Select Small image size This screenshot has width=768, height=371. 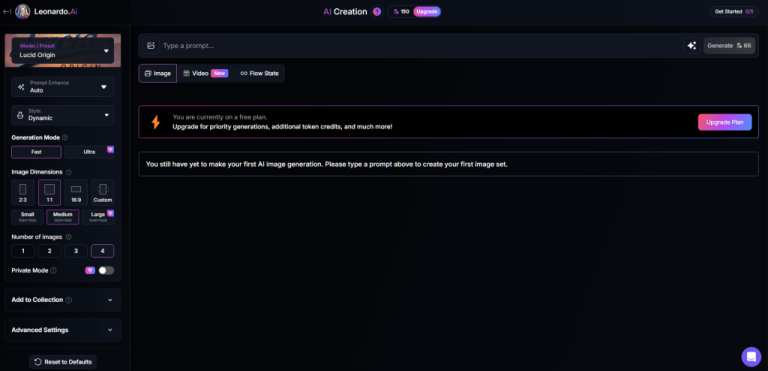28,217
